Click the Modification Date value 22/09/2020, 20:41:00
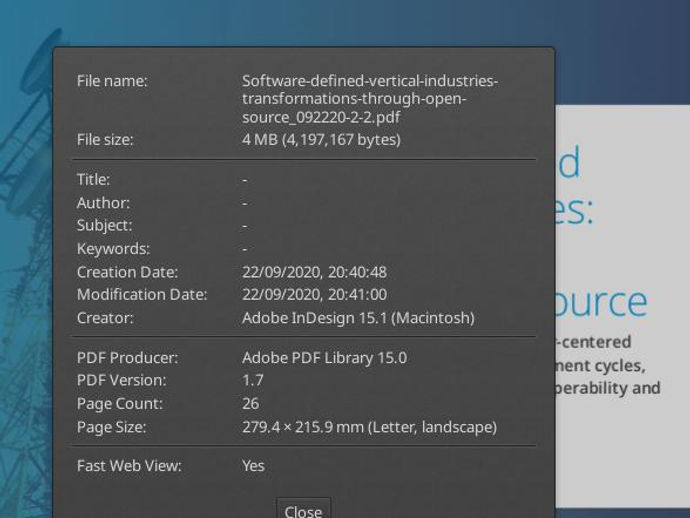Screen dimensions: 690x518 tap(314, 294)
